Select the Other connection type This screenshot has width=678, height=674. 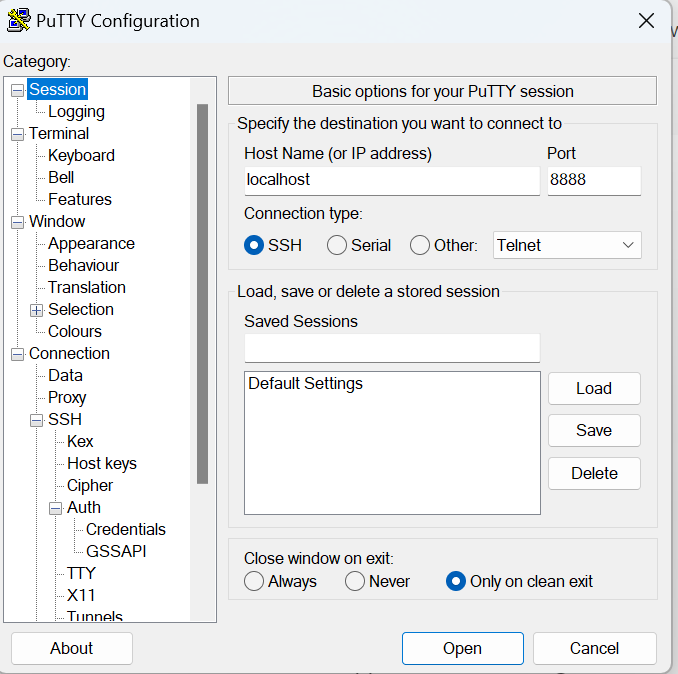(420, 245)
